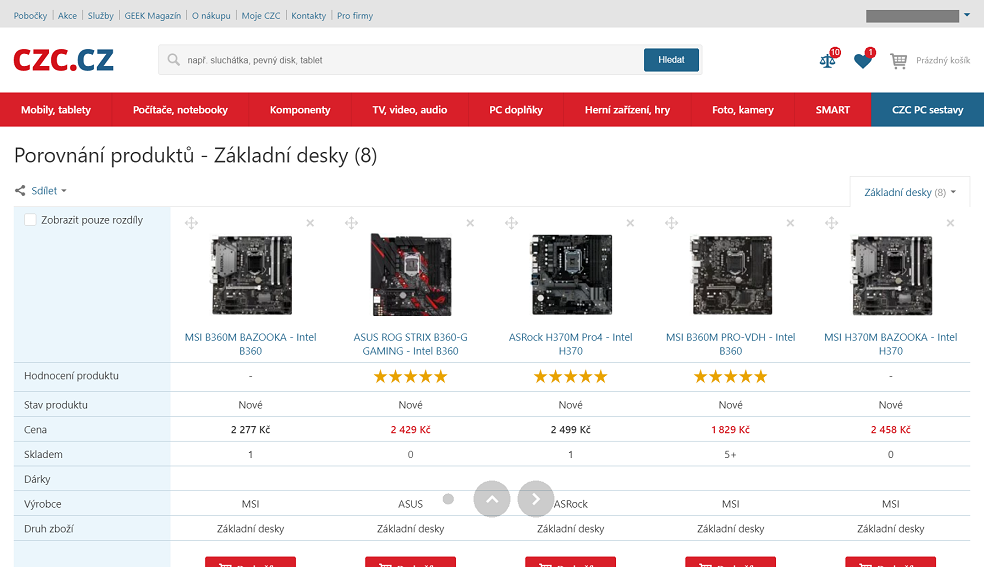Remove ASRock H370M Pro4 from comparison
This screenshot has height=567, width=984.
click(630, 223)
